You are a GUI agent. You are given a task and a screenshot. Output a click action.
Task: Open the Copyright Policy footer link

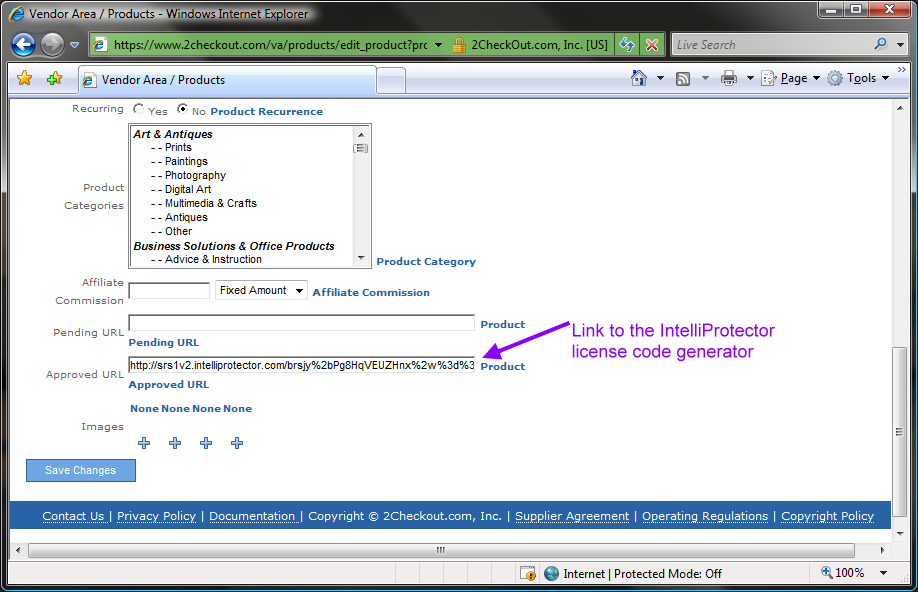827,516
